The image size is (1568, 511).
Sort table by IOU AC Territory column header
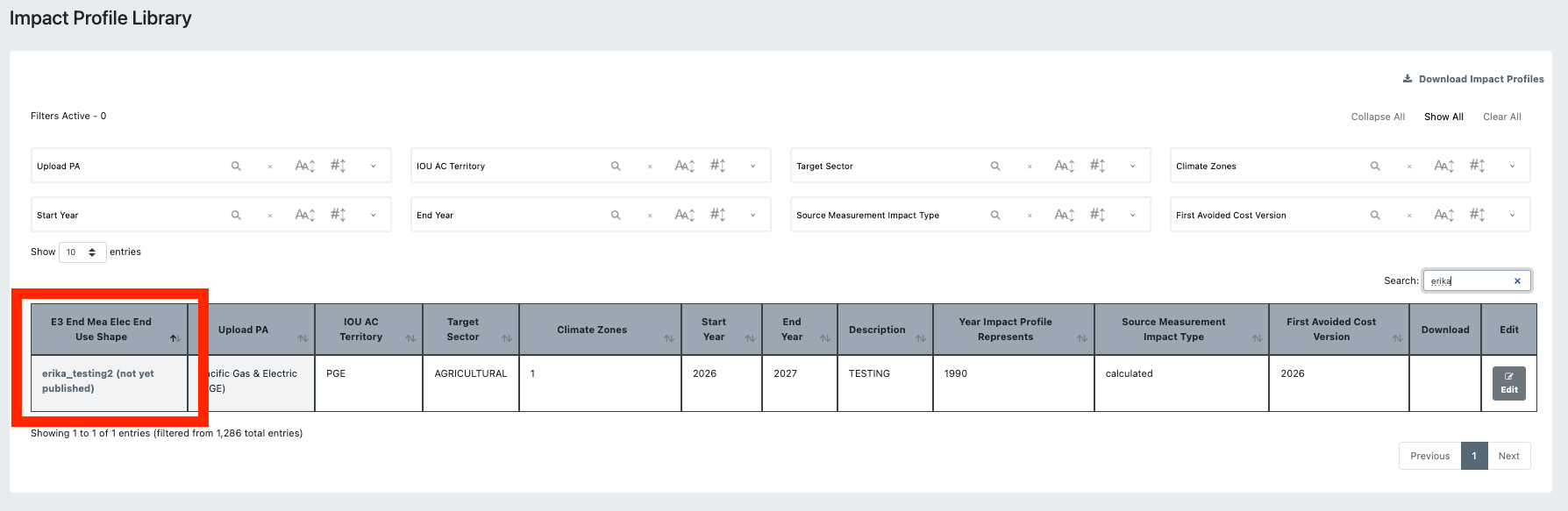368,330
